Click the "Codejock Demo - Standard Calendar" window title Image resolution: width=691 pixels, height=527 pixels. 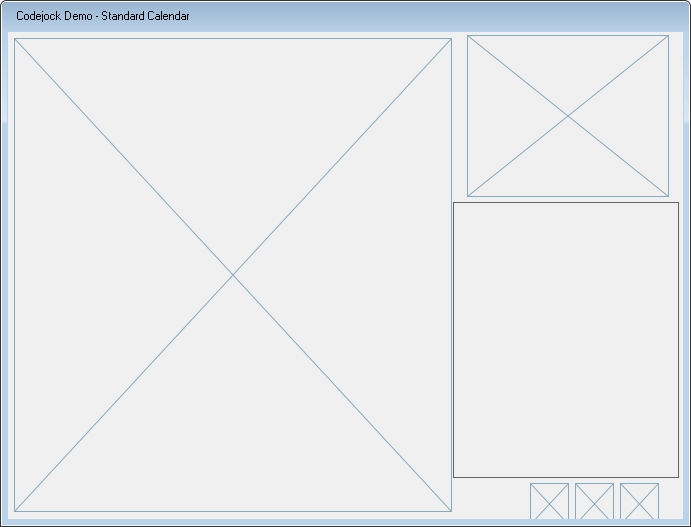tap(103, 16)
